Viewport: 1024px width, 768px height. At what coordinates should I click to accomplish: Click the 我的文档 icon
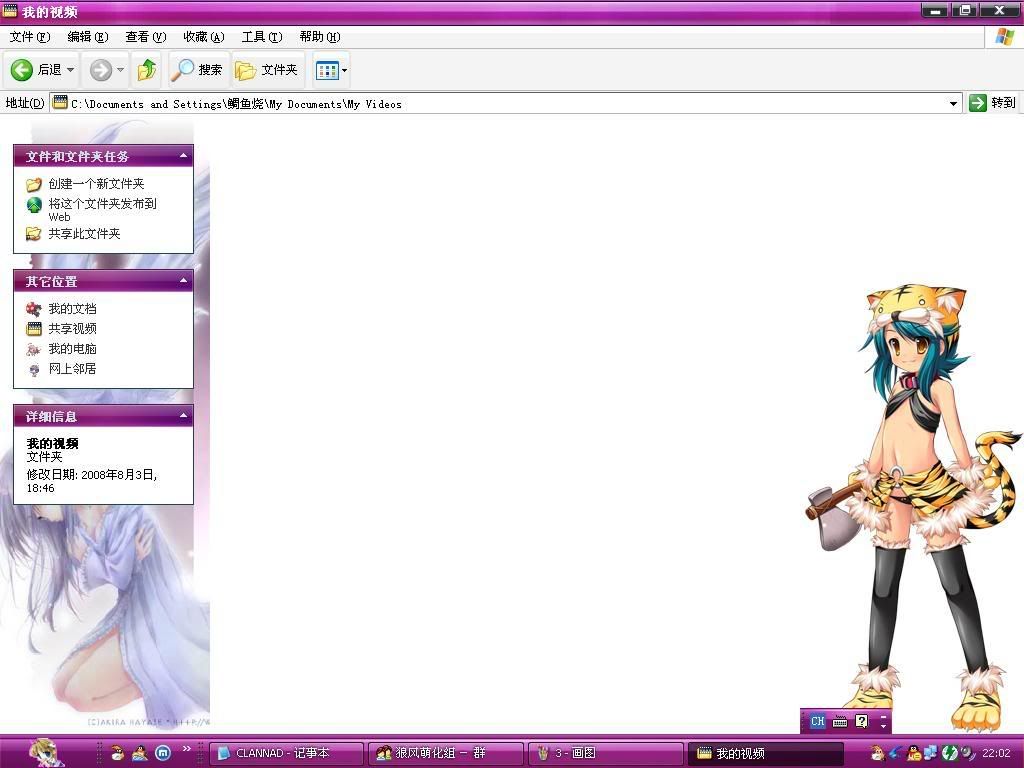(34, 309)
